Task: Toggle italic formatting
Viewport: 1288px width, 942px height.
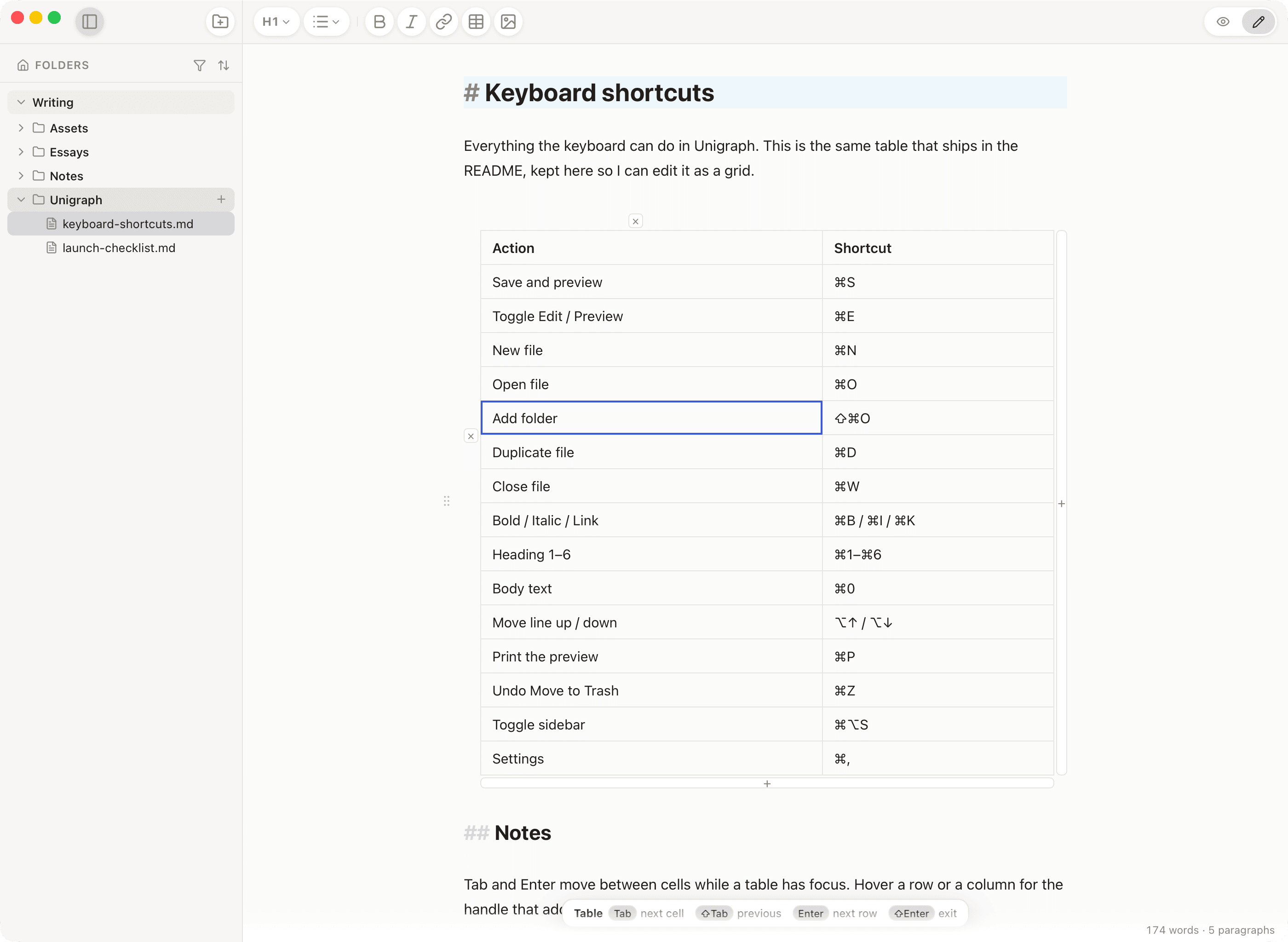Action: pyautogui.click(x=411, y=22)
